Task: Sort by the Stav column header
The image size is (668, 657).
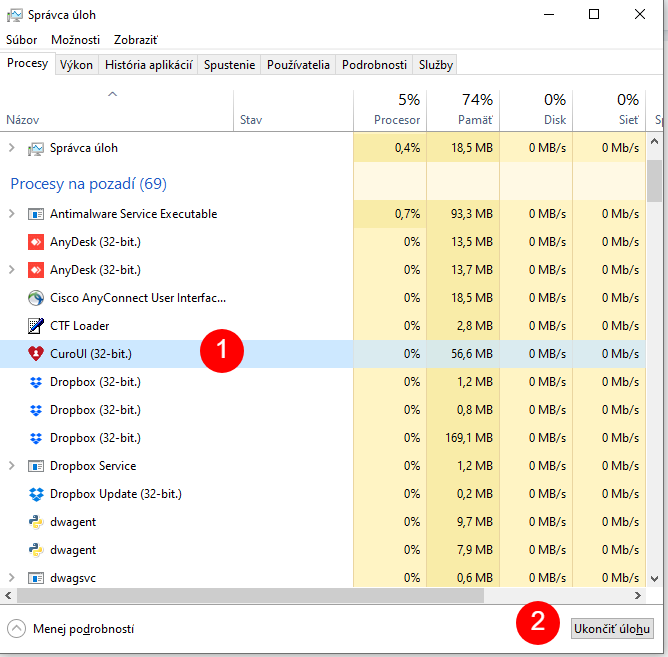Action: click(x=293, y=110)
